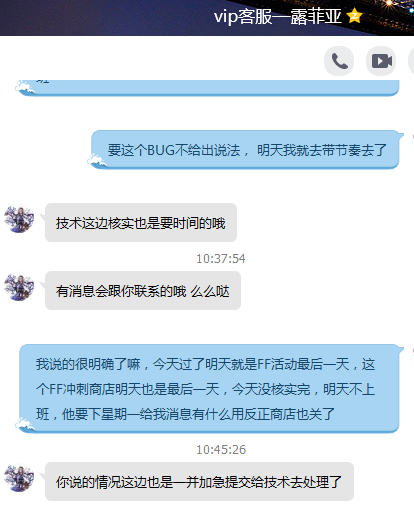Click cloud decoration on the long FF message

click(25, 424)
